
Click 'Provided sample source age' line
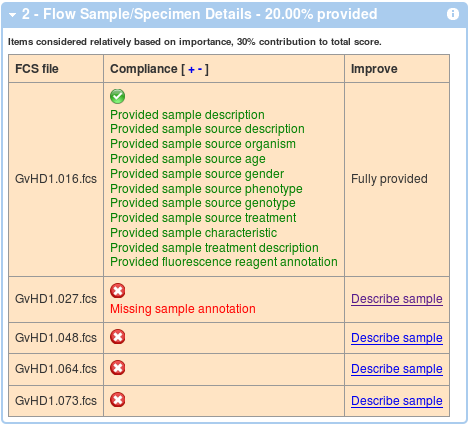pyautogui.click(x=188, y=159)
